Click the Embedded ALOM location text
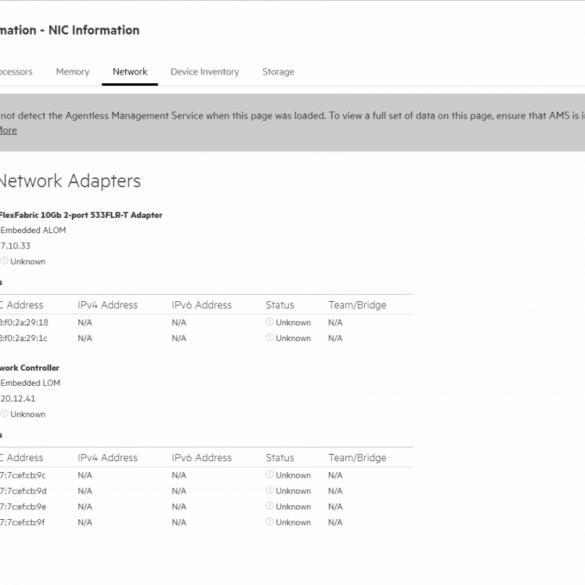585x585 pixels. [33, 230]
